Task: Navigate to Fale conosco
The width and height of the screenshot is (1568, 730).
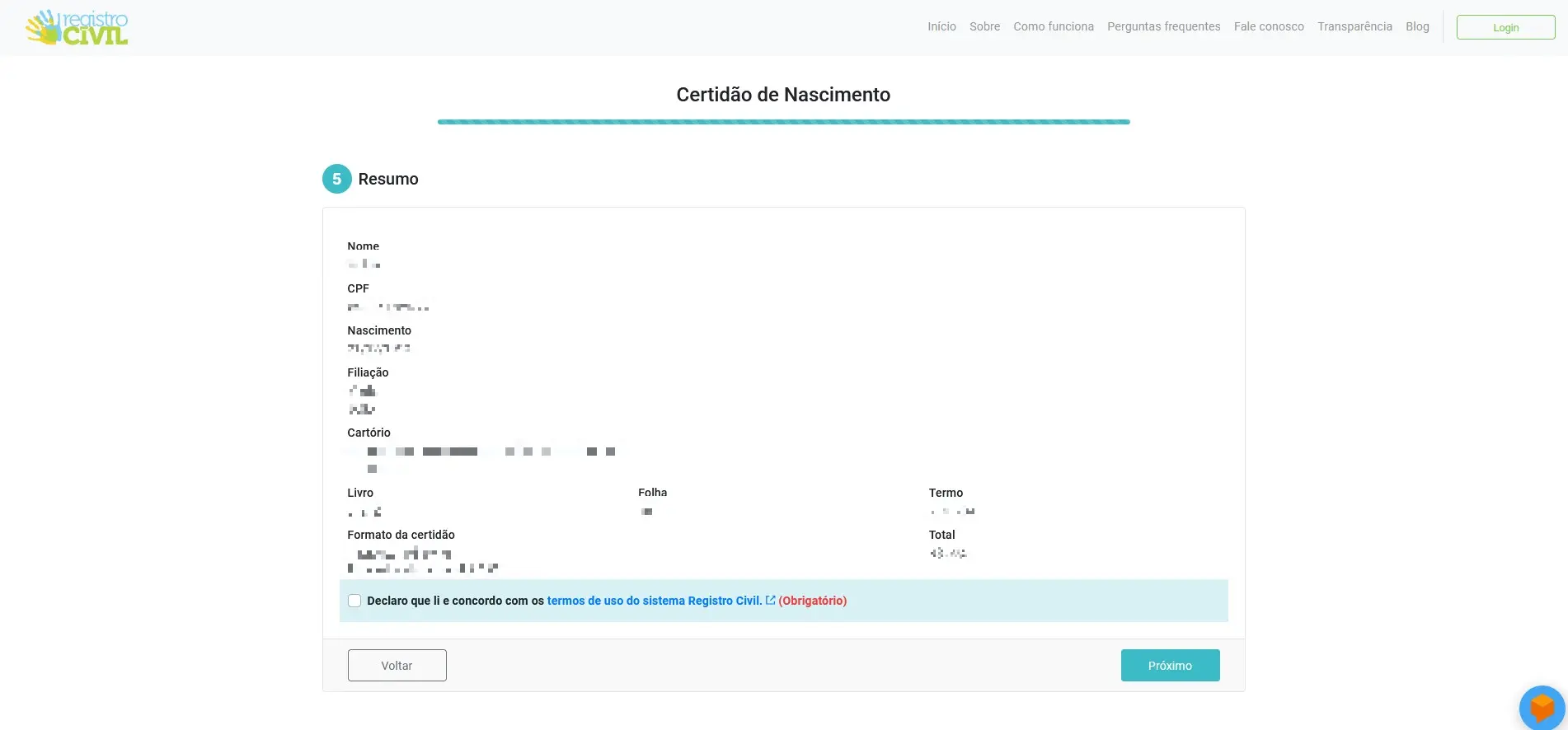Action: point(1269,26)
